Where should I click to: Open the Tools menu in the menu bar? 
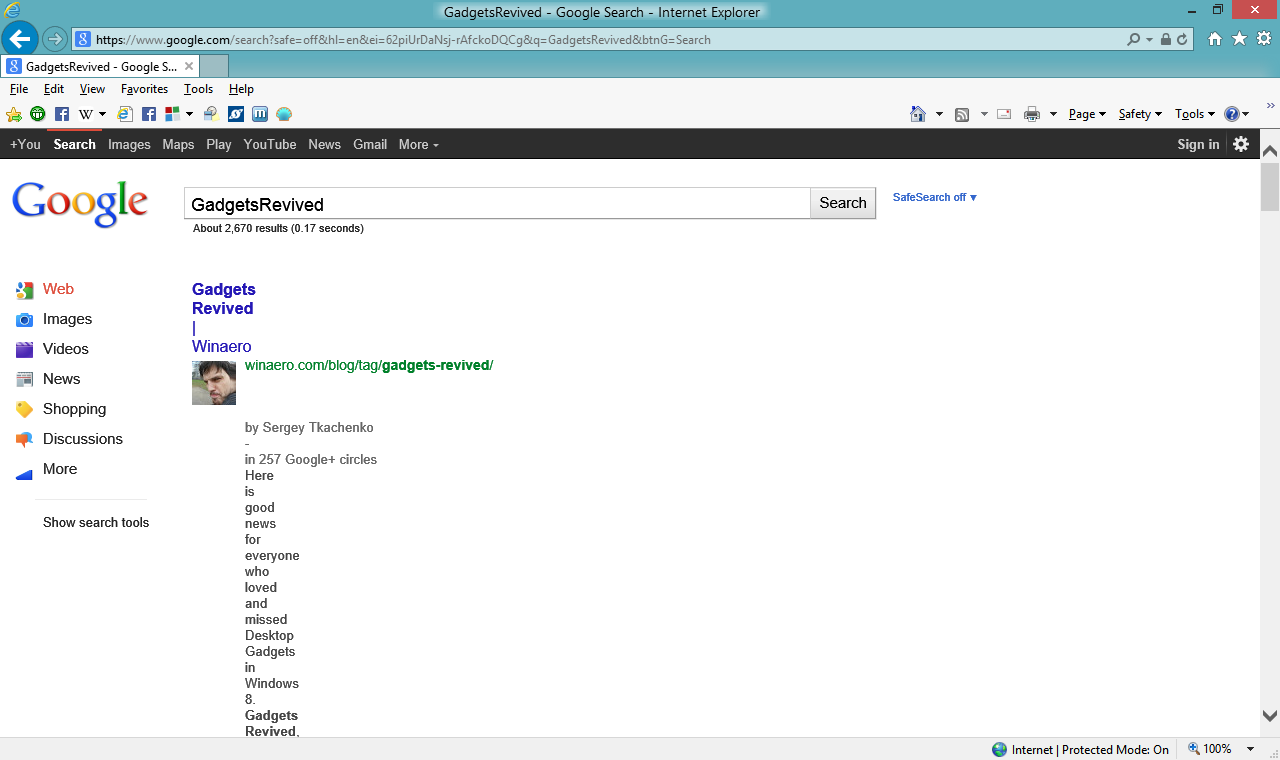(197, 89)
